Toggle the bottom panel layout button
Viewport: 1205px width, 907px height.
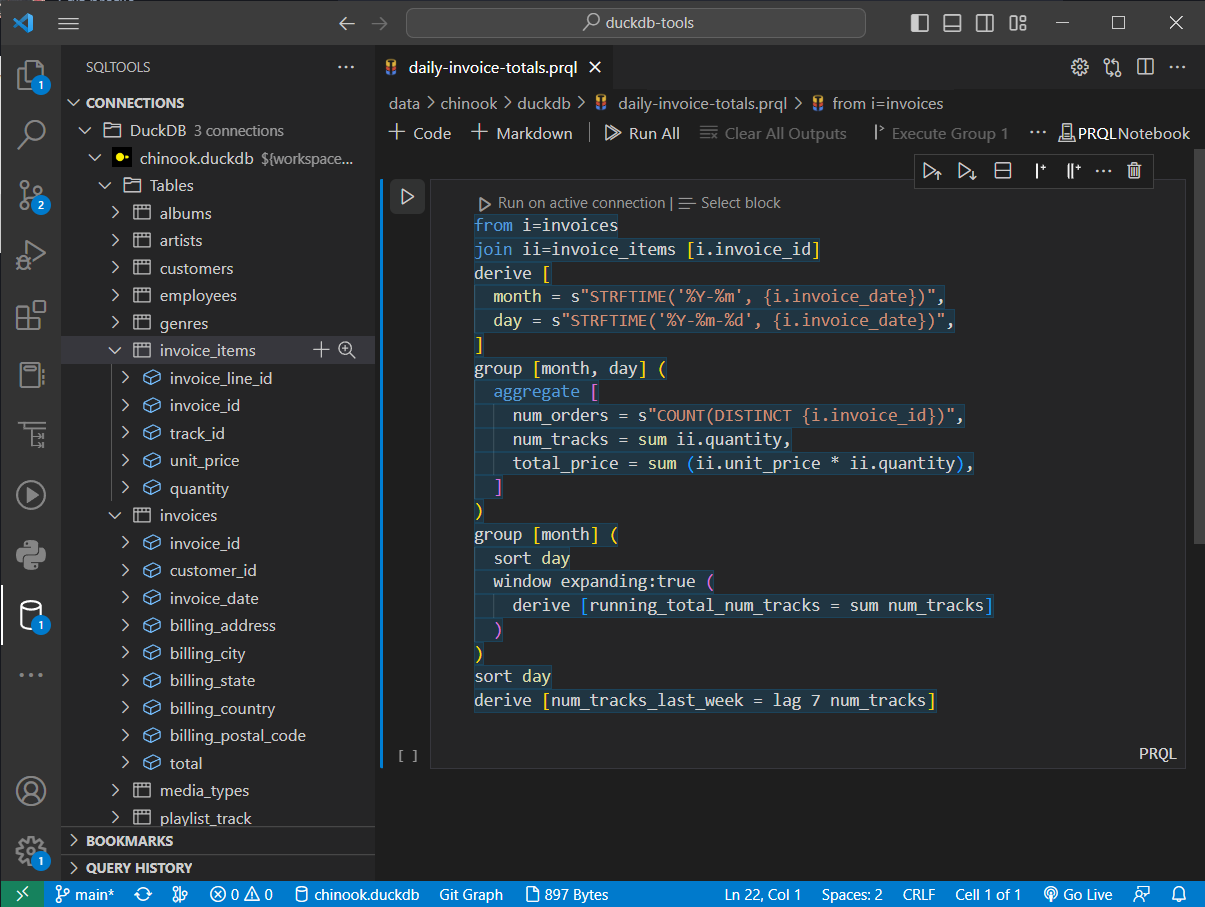pos(952,23)
